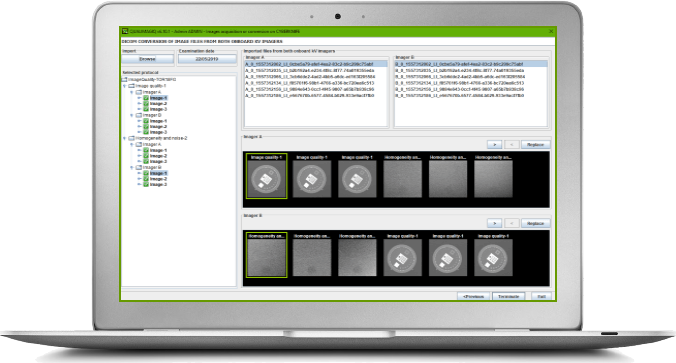
Task: Collapse Imager A under Image quality-1
Action: point(132,92)
